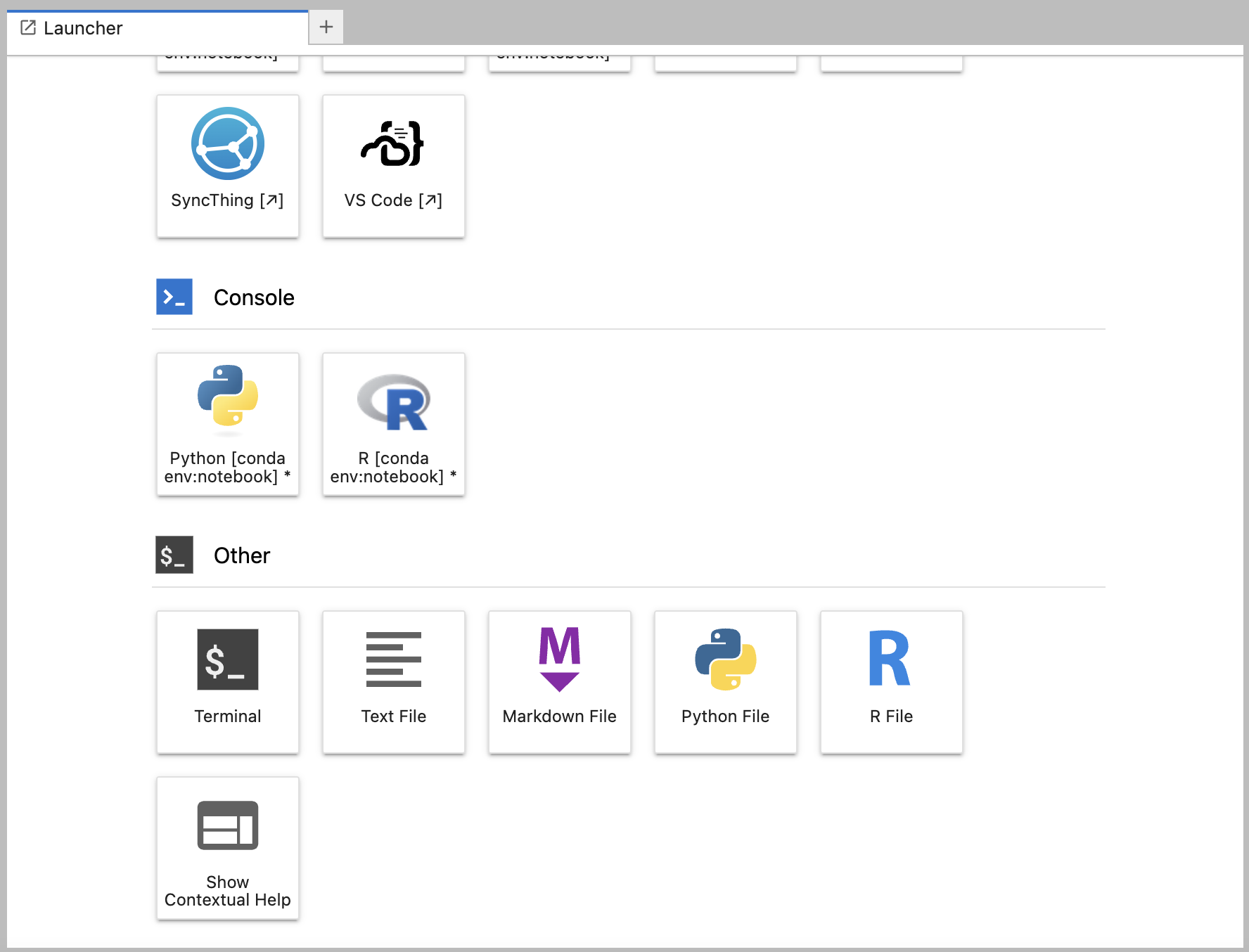
Task: Create a new R File
Action: pos(892,682)
